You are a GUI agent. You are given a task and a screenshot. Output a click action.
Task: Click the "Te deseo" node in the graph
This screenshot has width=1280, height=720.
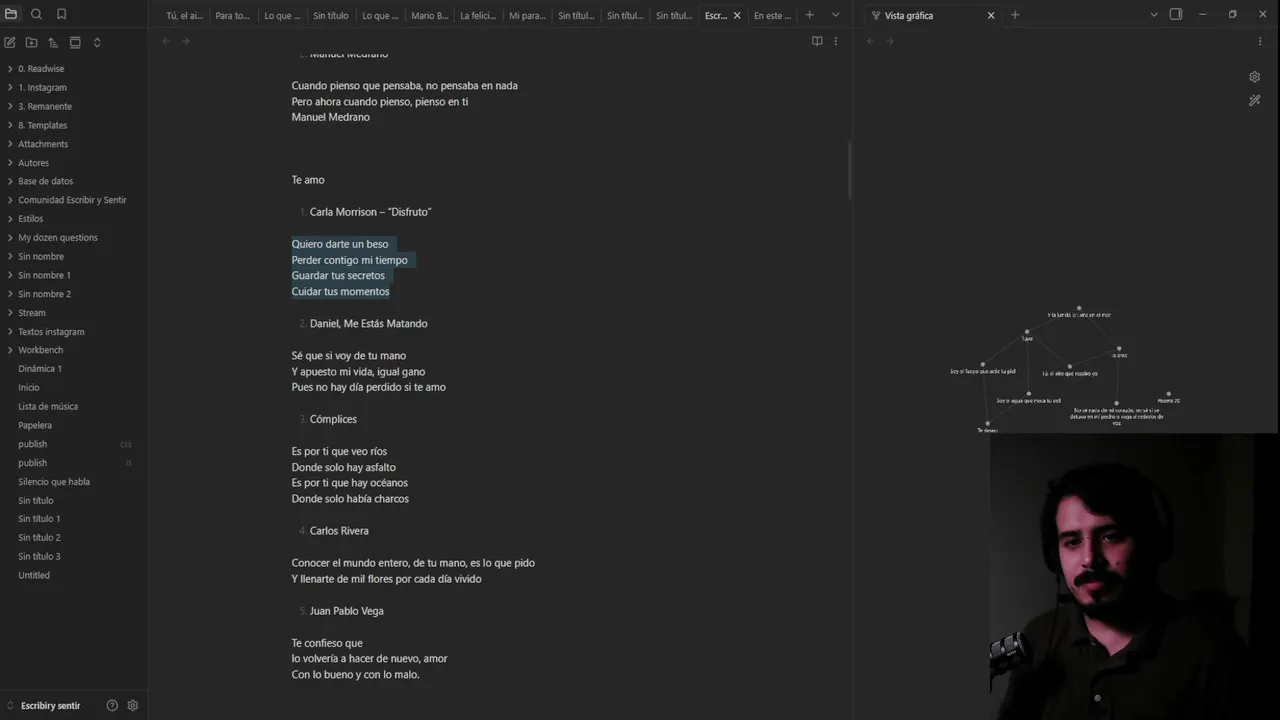(x=987, y=424)
